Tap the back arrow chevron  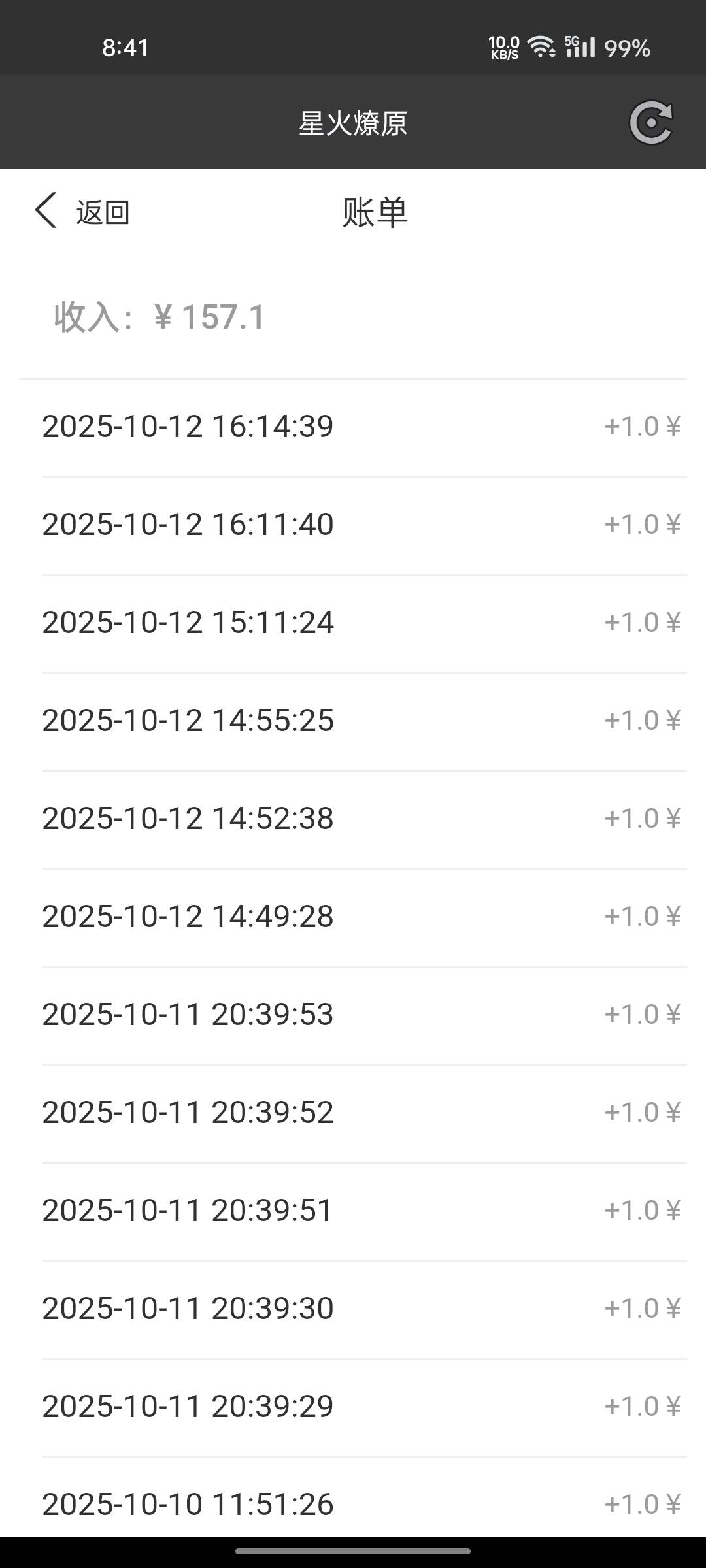[46, 211]
